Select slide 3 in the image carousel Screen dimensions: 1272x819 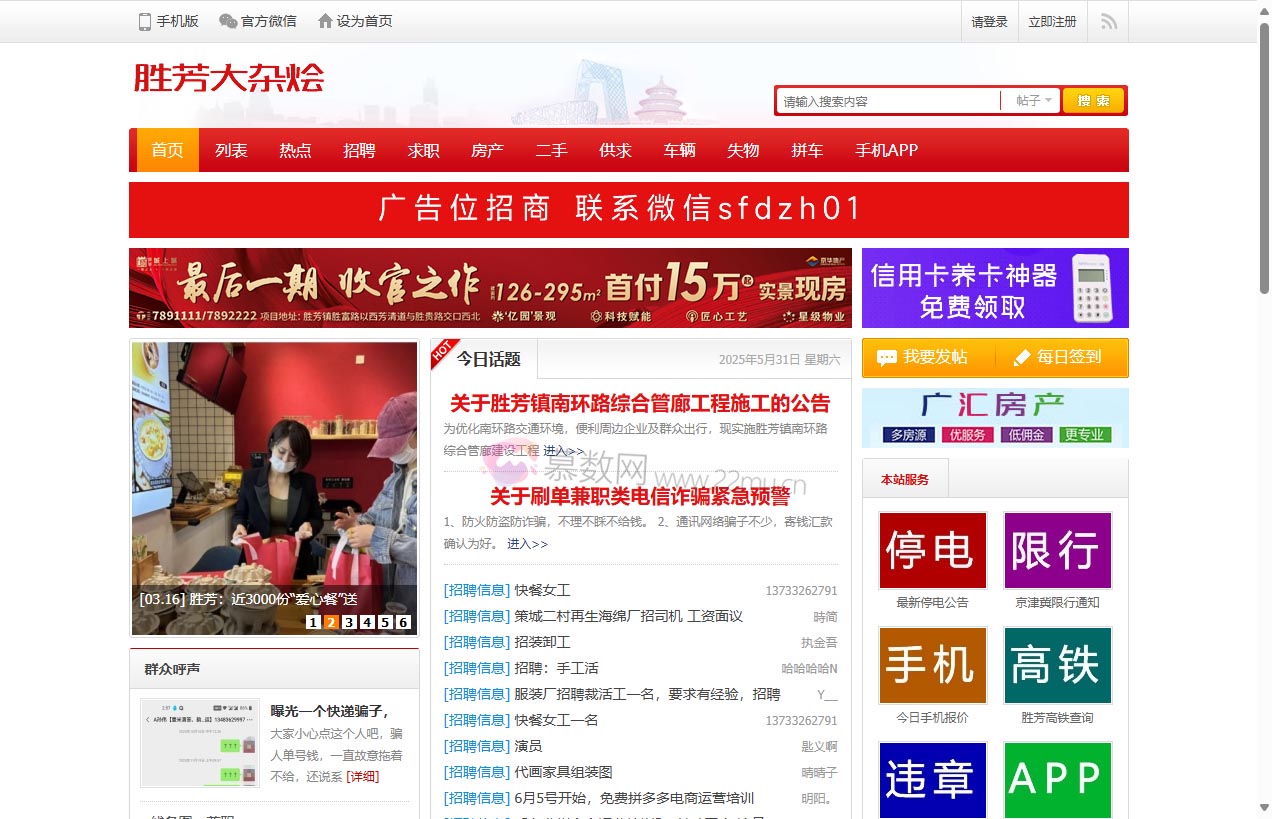(349, 622)
